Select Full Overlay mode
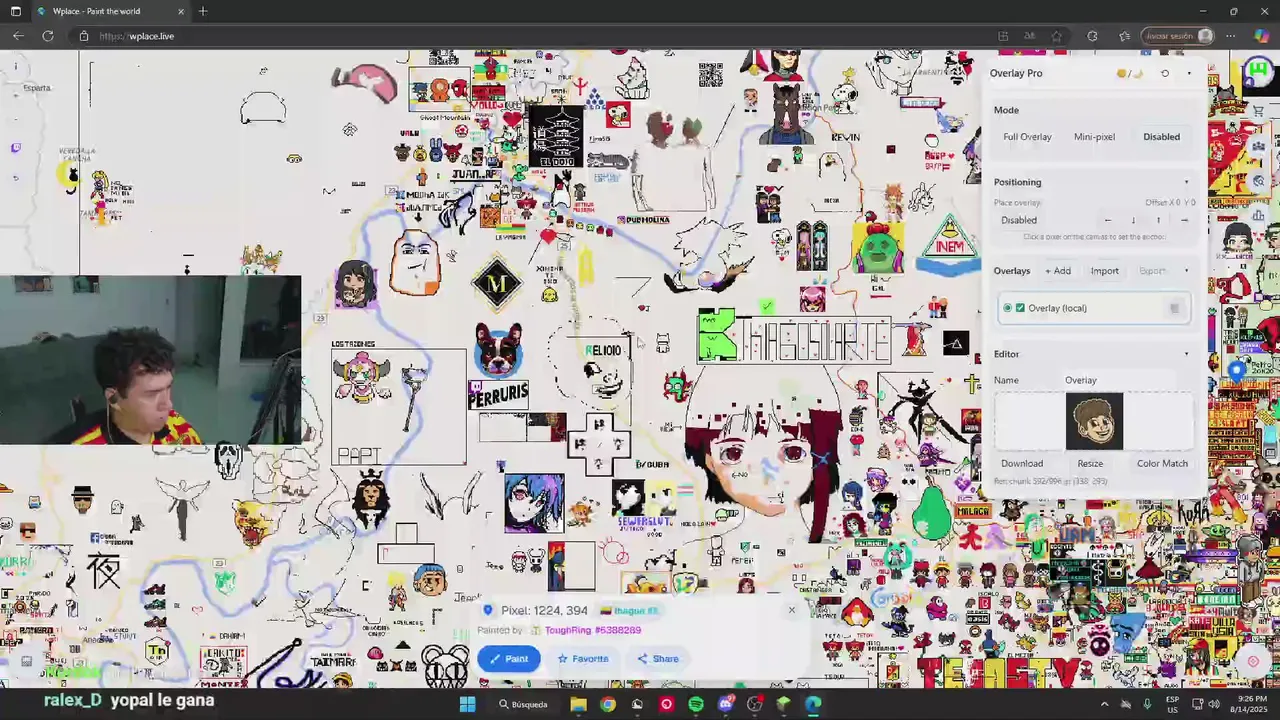Screen dimensions: 1280x720 click(1027, 137)
